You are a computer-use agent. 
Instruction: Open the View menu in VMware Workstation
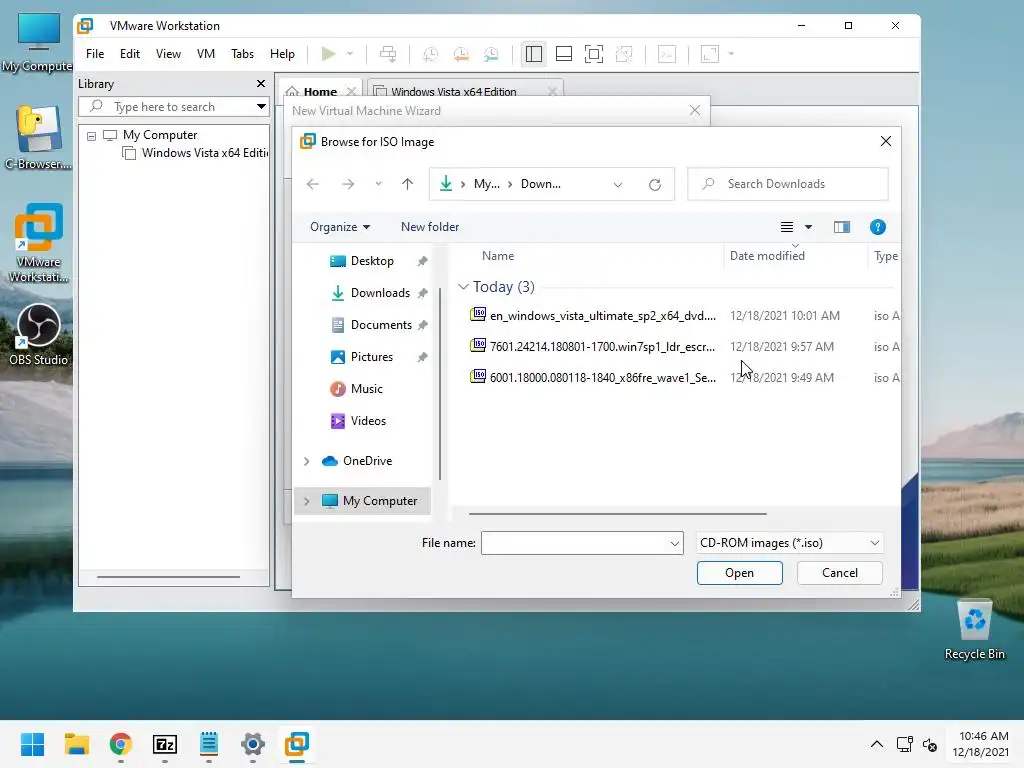click(x=168, y=54)
